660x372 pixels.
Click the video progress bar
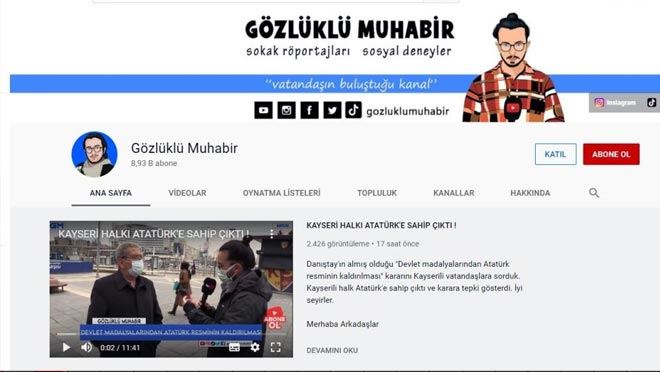171,334
